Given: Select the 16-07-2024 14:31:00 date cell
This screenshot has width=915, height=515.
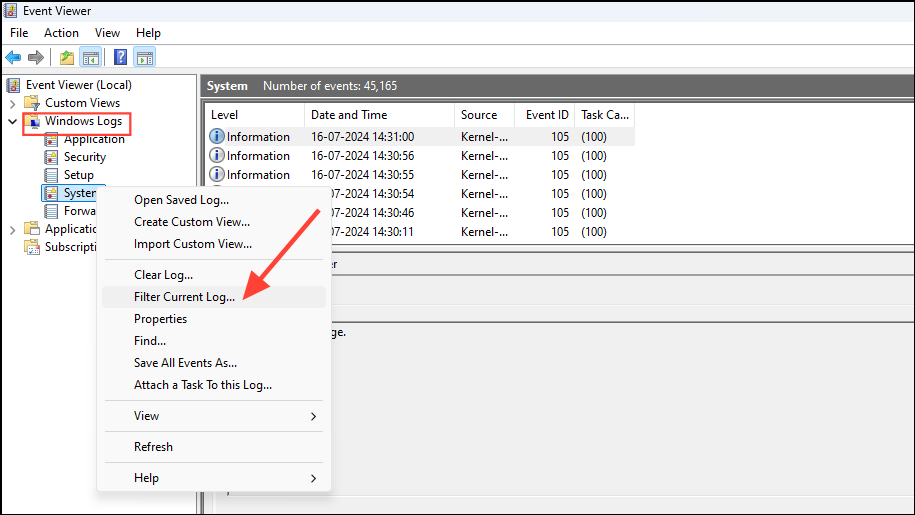Looking at the screenshot, I should [x=362, y=137].
